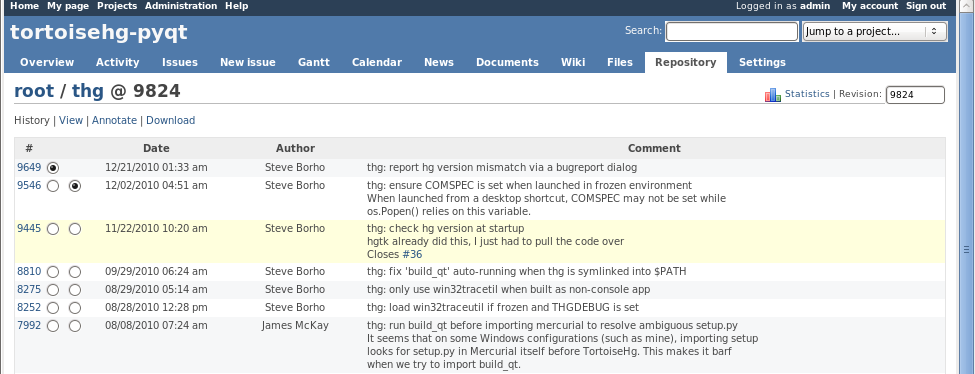The width and height of the screenshot is (975, 374).
Task: Open the Issues tab
Action: [x=180, y=62]
